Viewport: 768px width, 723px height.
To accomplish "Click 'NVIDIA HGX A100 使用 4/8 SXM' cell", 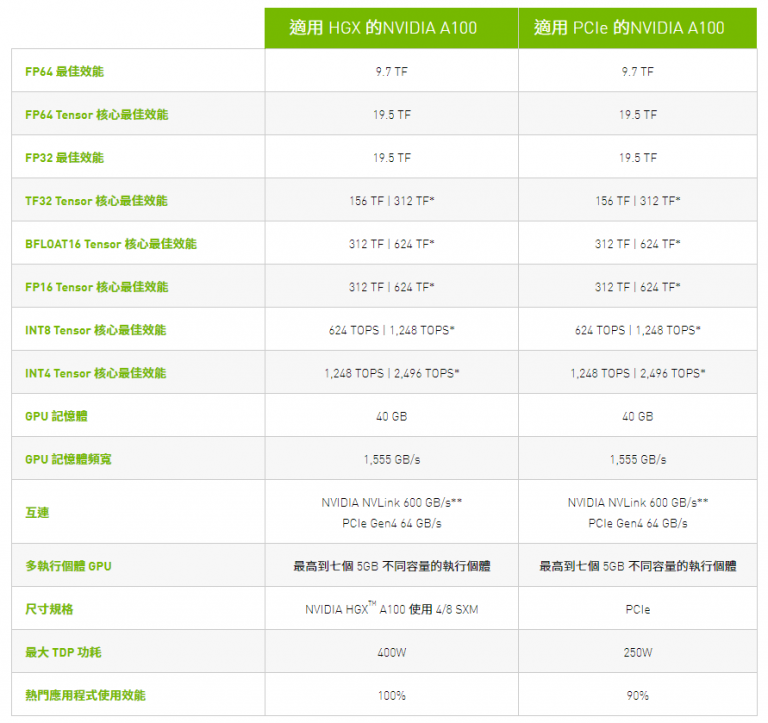I will coord(392,609).
